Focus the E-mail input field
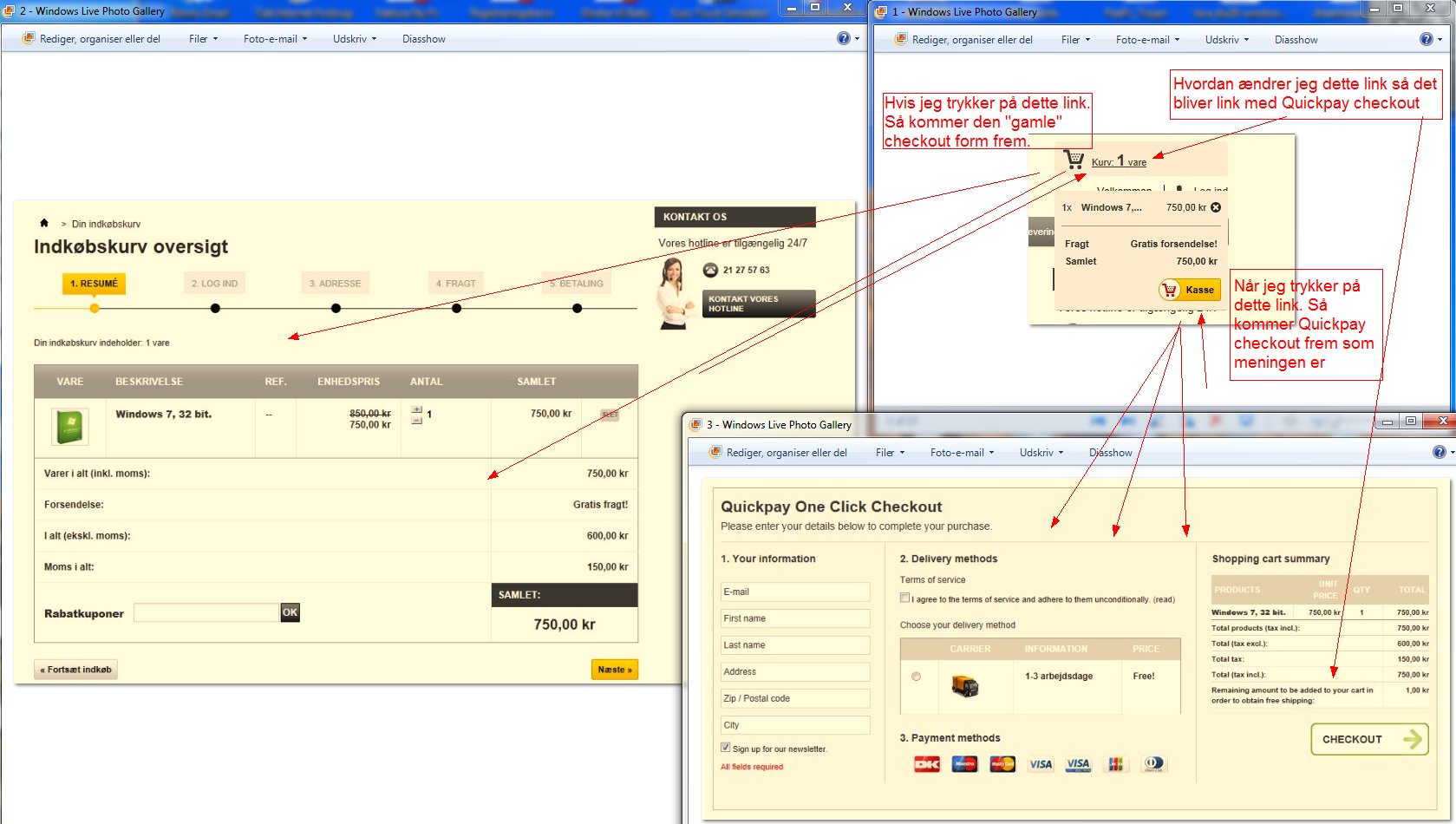 click(x=795, y=592)
